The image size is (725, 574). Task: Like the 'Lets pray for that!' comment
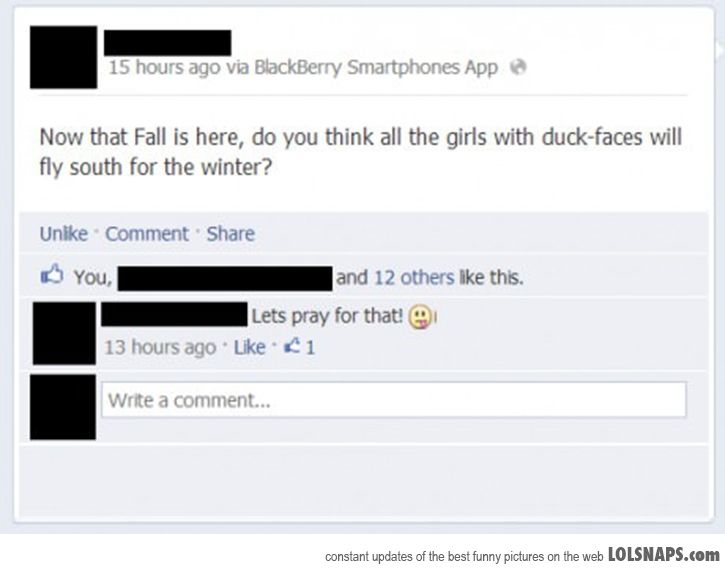point(250,347)
